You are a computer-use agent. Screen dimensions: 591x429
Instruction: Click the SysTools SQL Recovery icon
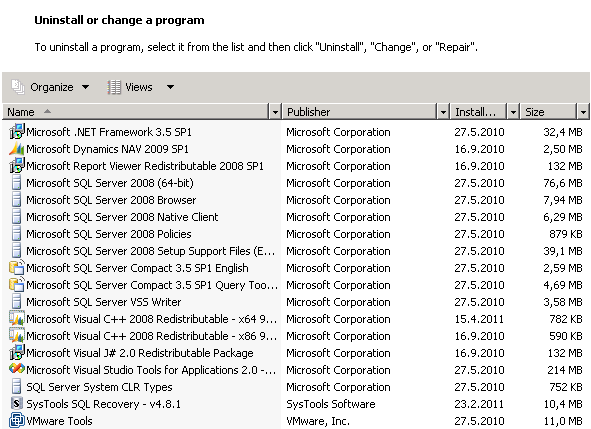tap(17, 404)
